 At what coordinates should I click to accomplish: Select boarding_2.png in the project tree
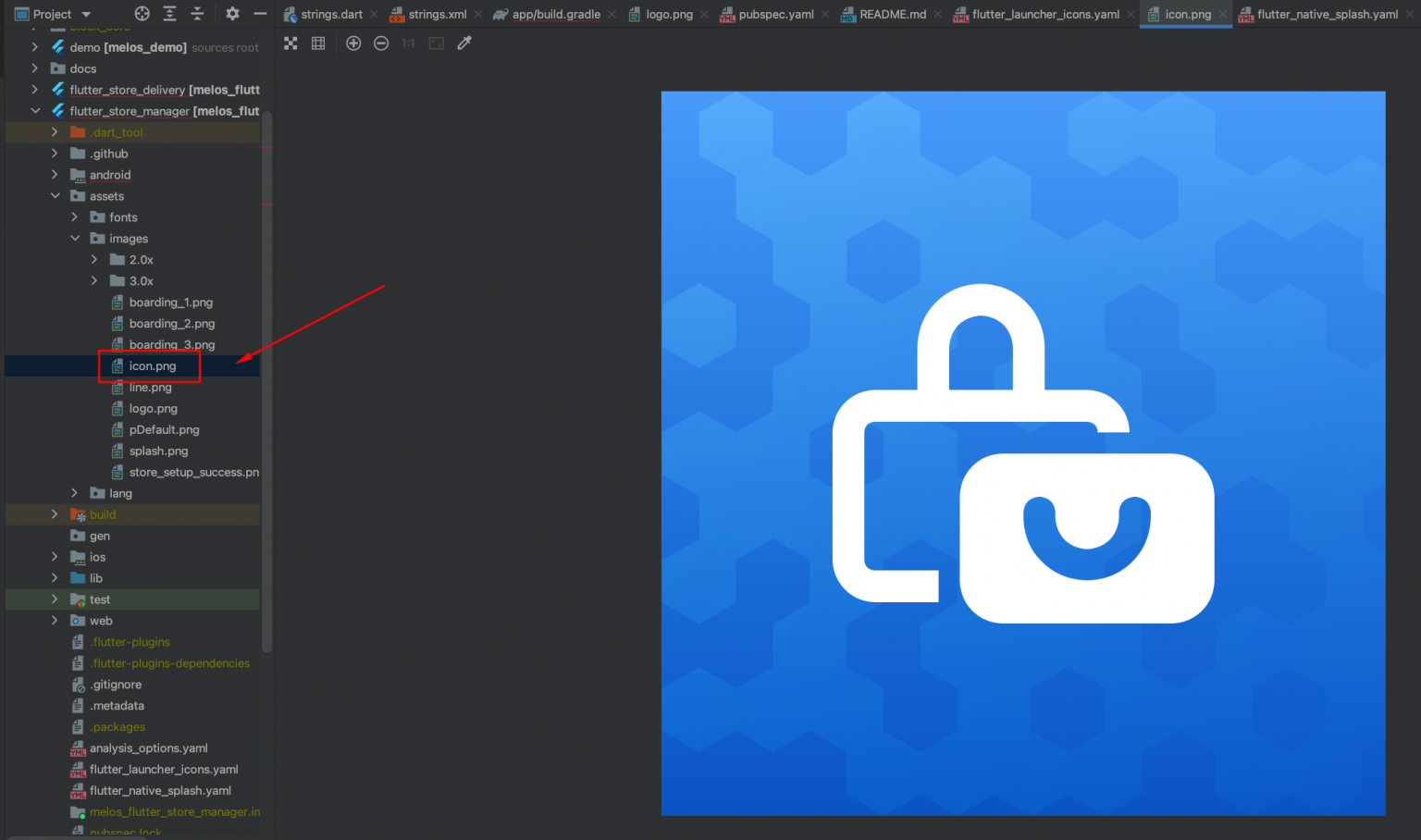click(172, 323)
